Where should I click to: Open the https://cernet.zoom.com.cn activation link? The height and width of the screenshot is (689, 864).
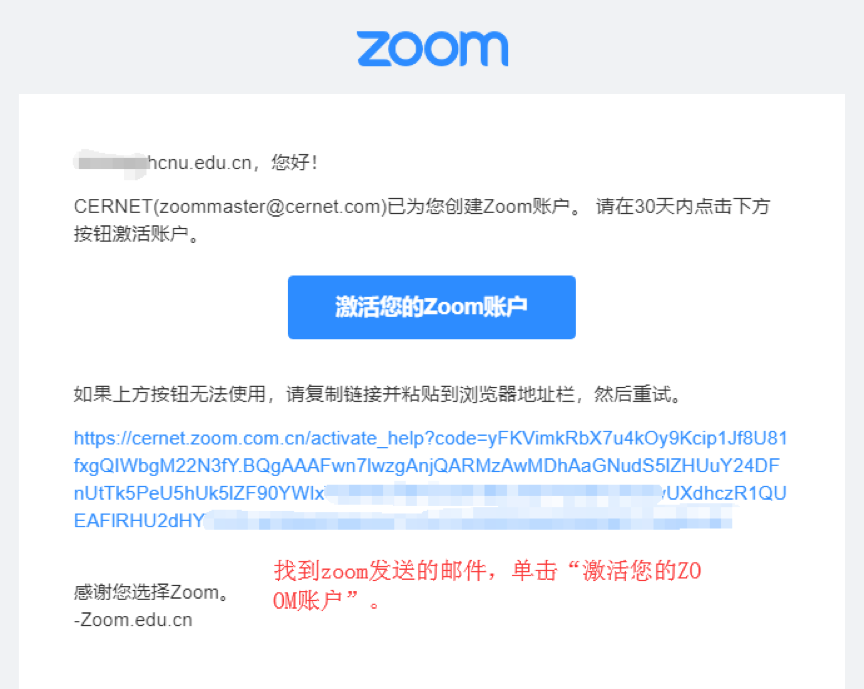[430, 439]
